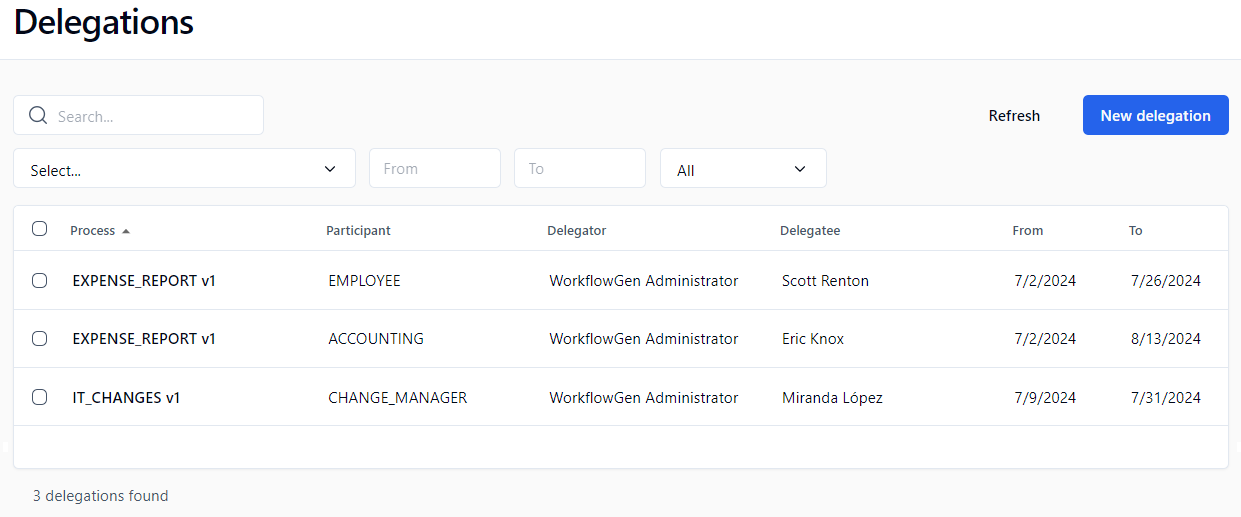The width and height of the screenshot is (1241, 517).
Task: Click the search magnifier icon
Action: 38,115
